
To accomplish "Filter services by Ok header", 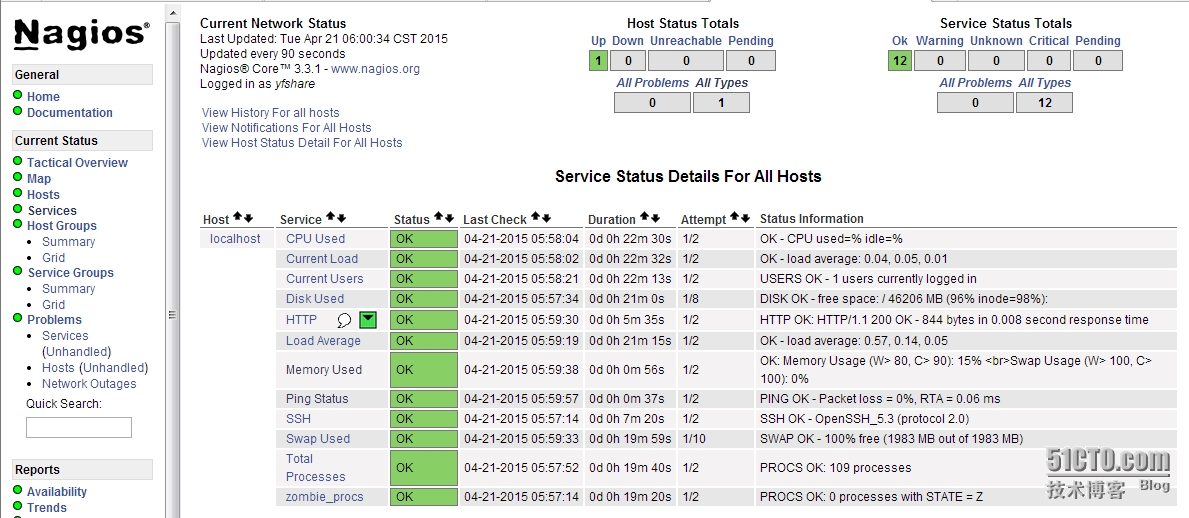I will click(x=900, y=41).
